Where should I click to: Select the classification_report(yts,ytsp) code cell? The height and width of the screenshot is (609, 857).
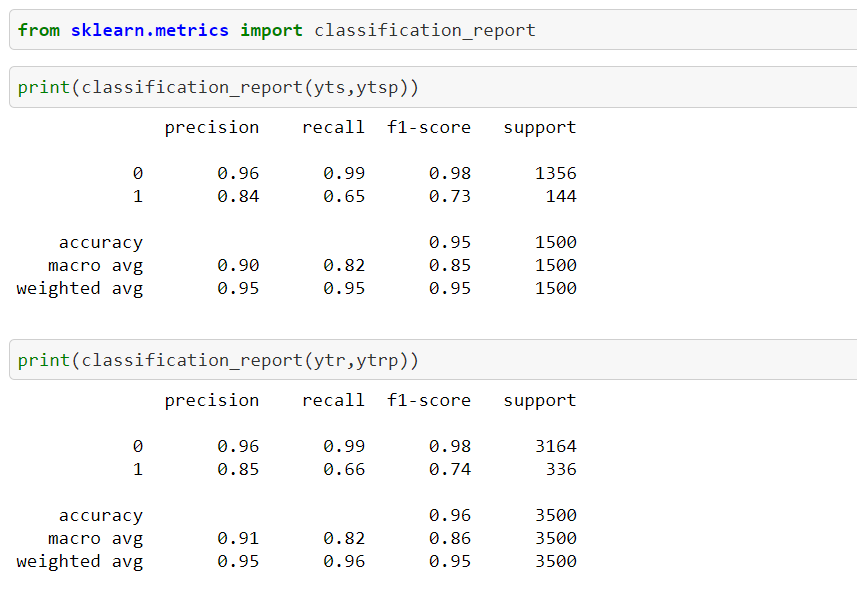point(433,87)
